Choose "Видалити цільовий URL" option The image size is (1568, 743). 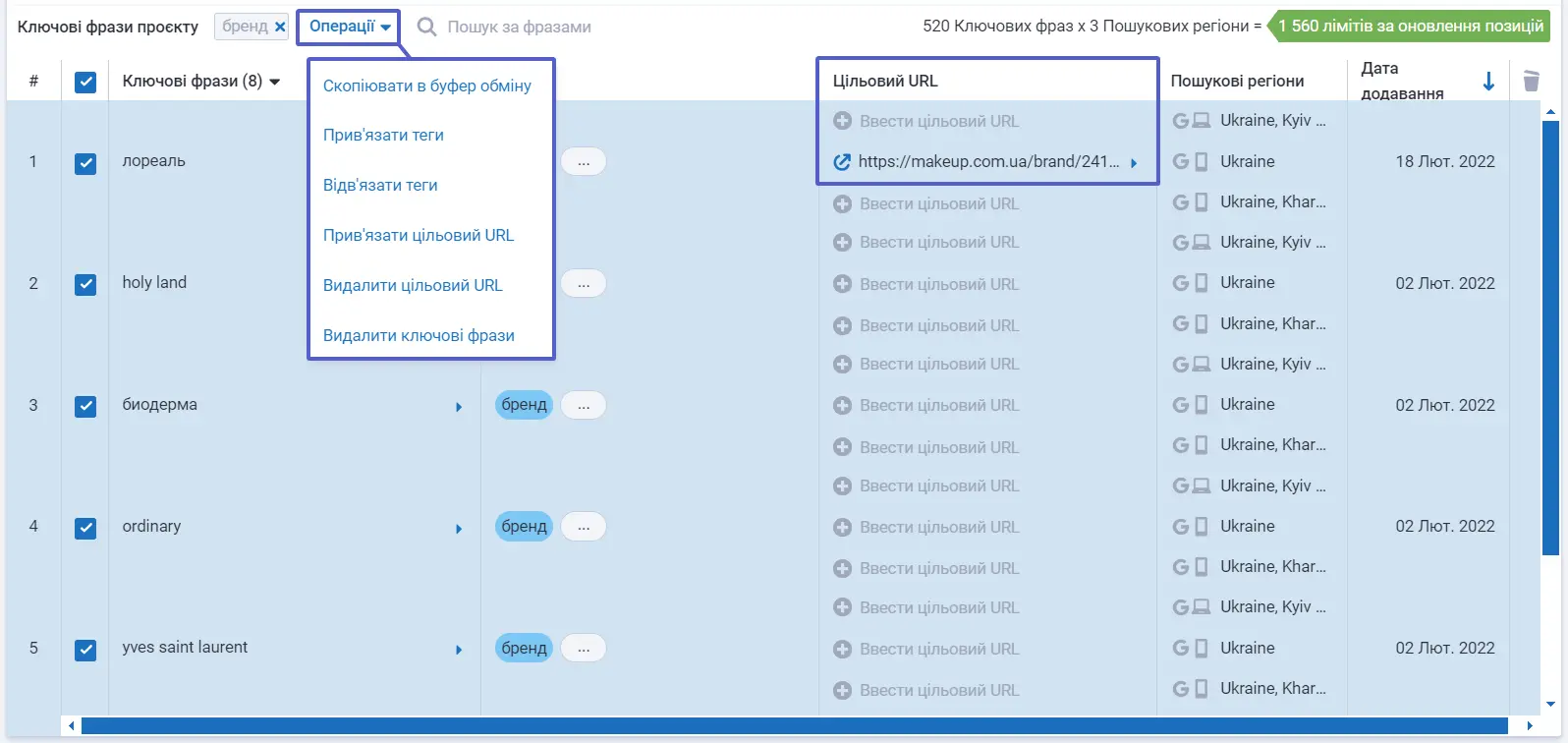[x=413, y=285]
